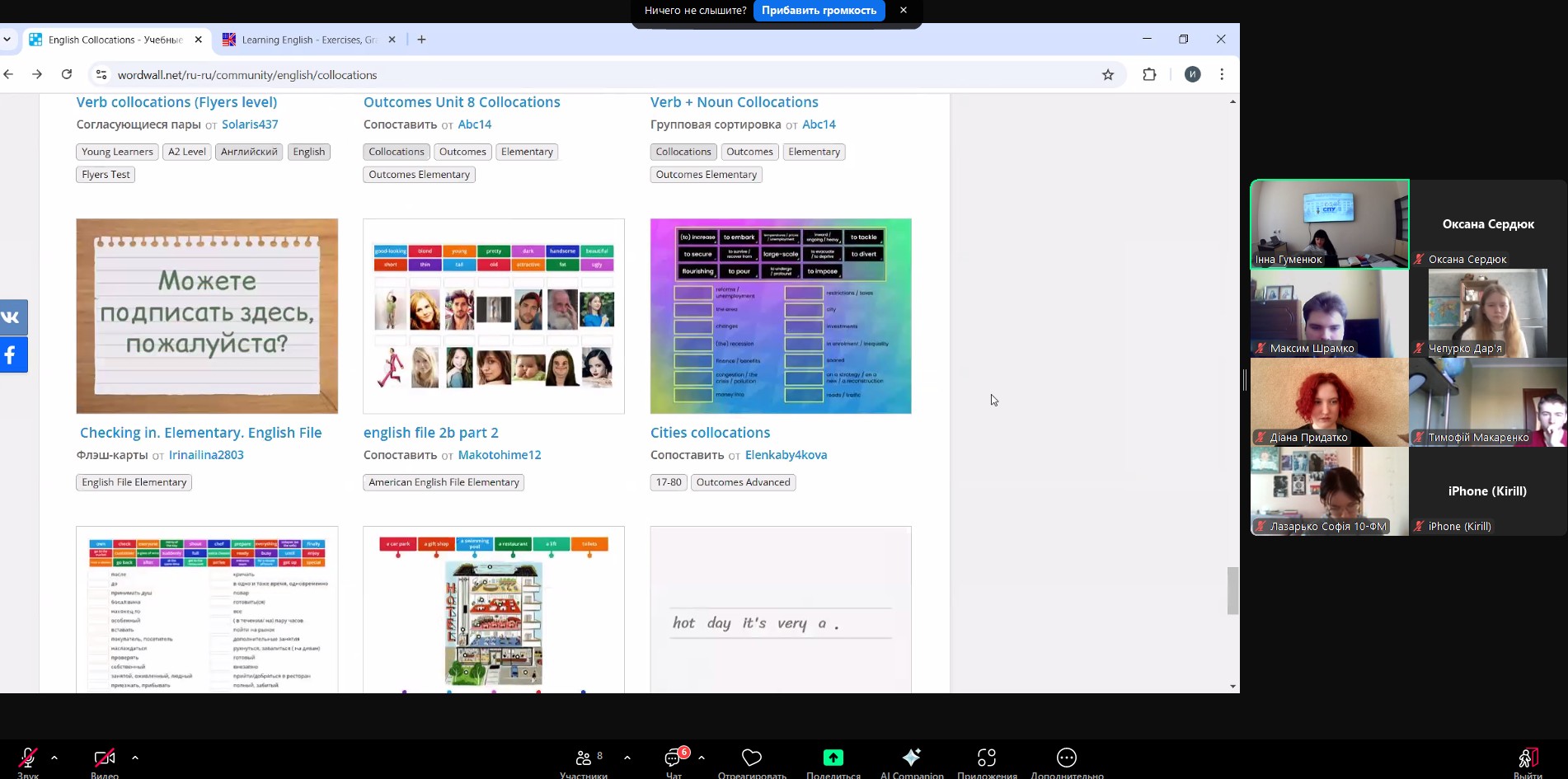Open the tab search dropdown chevron

click(7, 40)
